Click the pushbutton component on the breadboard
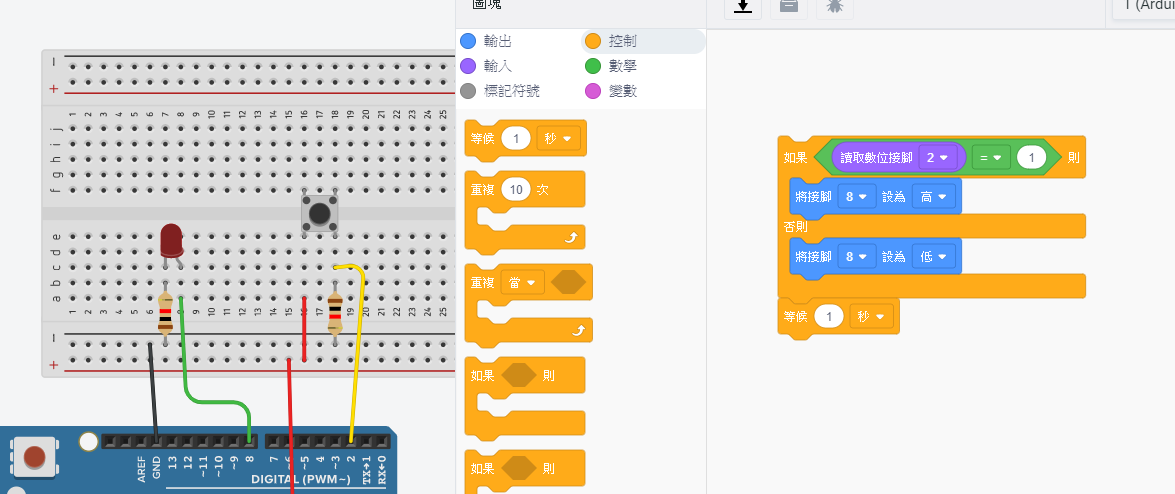 click(x=320, y=213)
